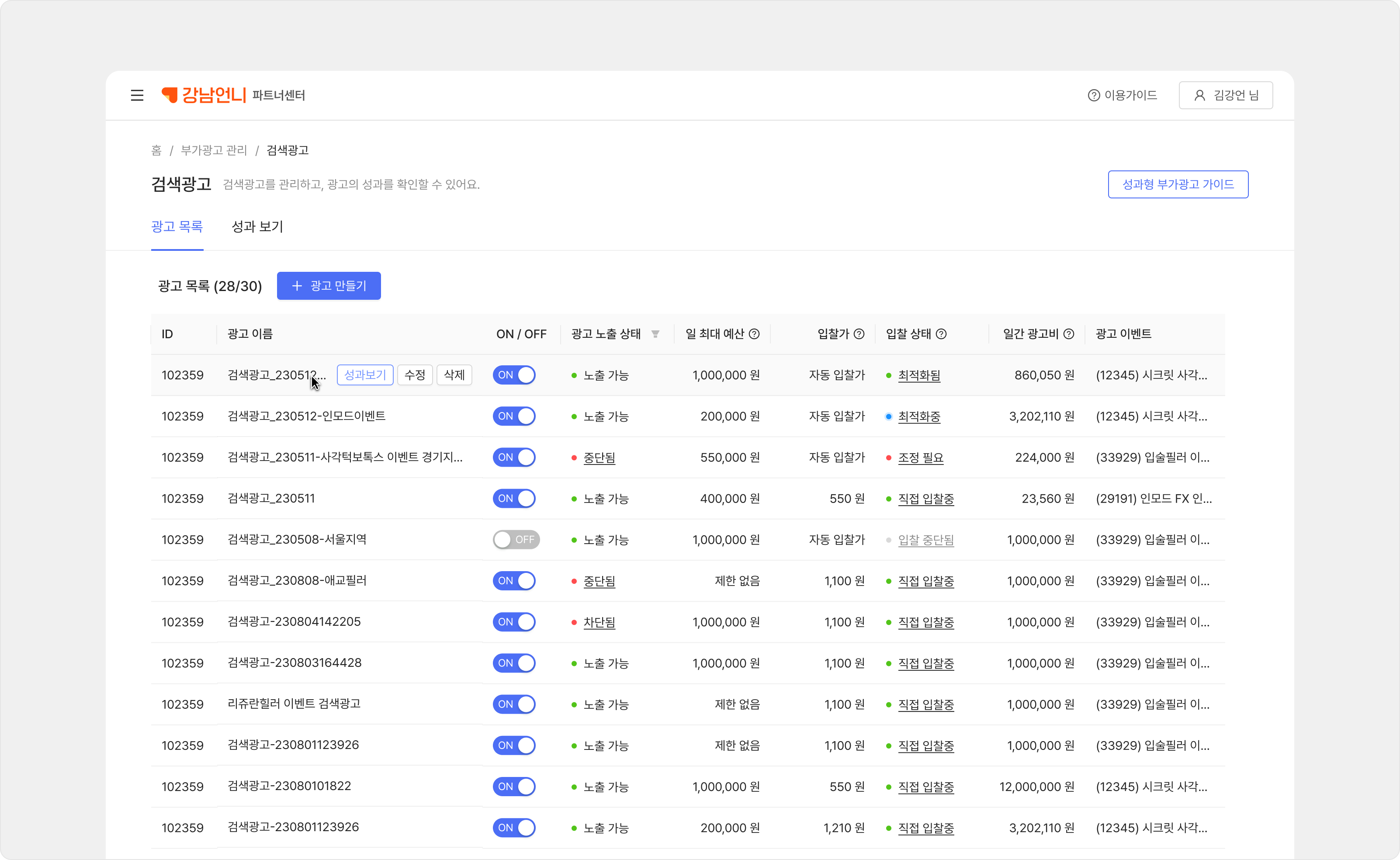The height and width of the screenshot is (860, 1400).
Task: Click the help icon next to 일 최대 예산
Action: 754,334
